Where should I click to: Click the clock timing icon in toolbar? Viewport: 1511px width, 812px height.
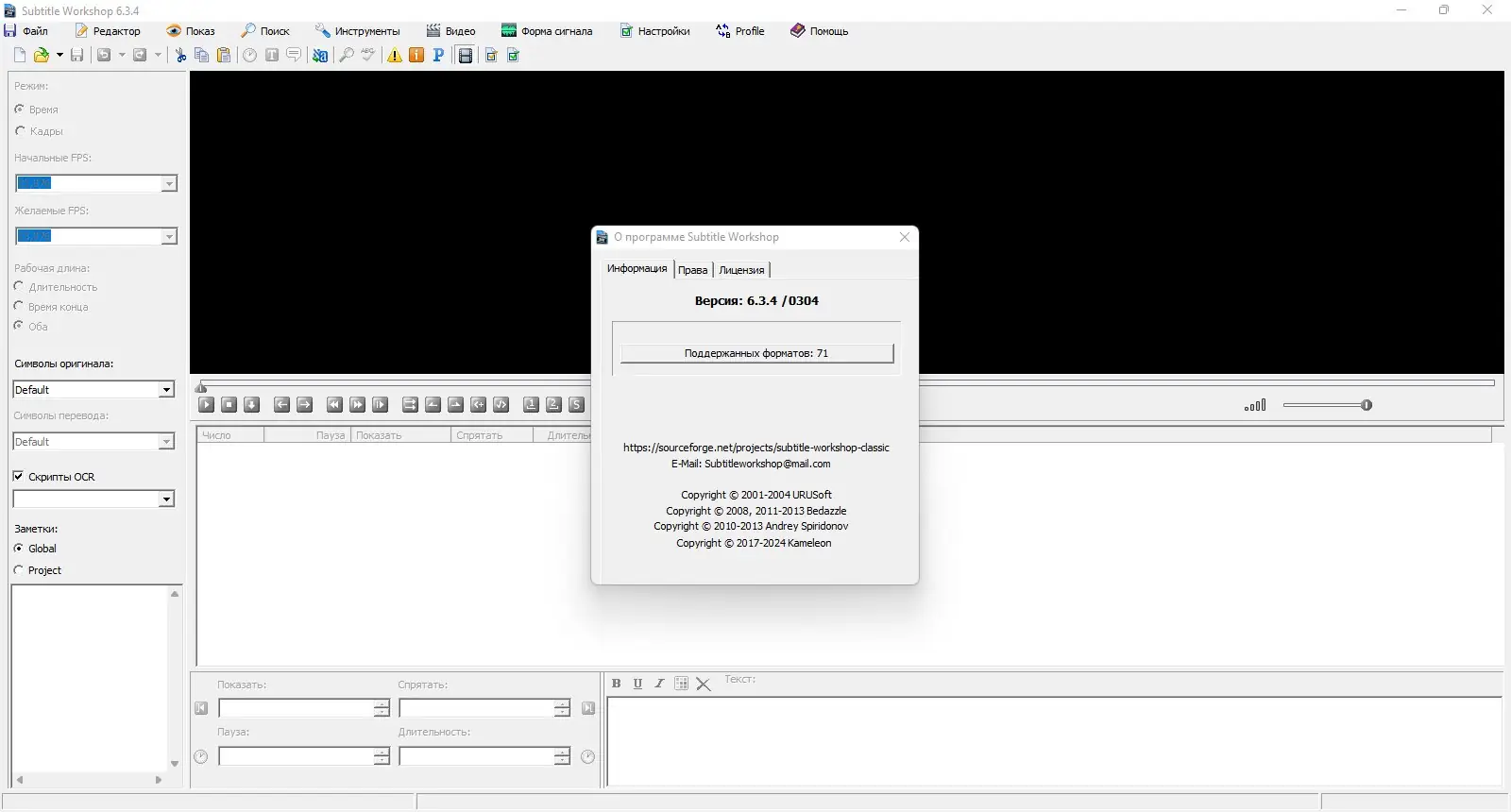point(249,56)
